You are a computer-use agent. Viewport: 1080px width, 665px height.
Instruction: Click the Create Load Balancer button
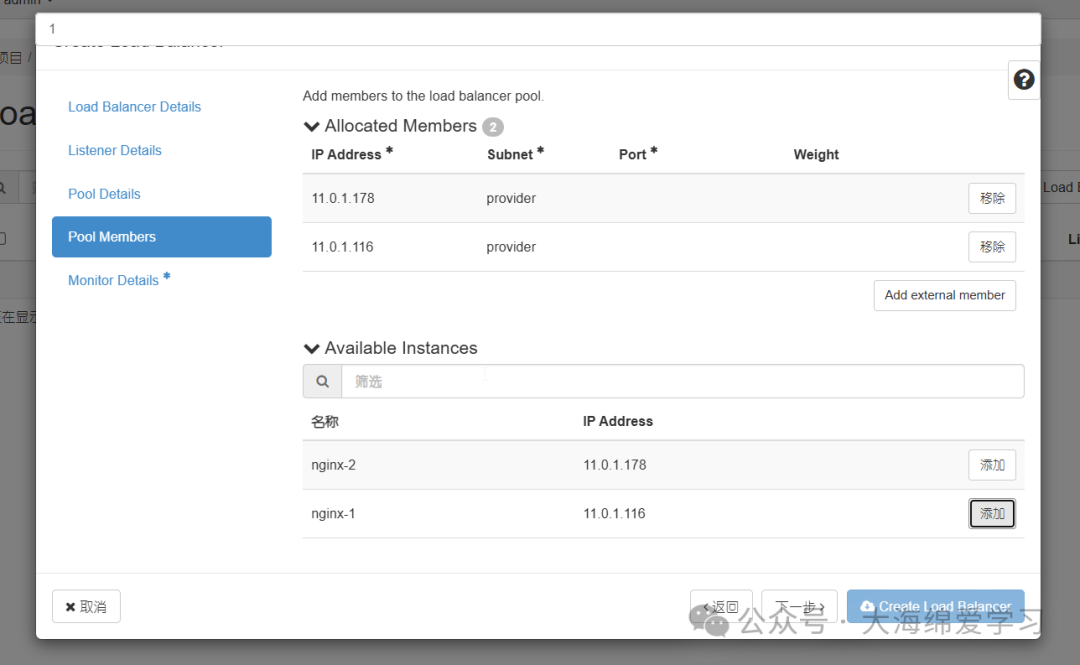point(935,607)
